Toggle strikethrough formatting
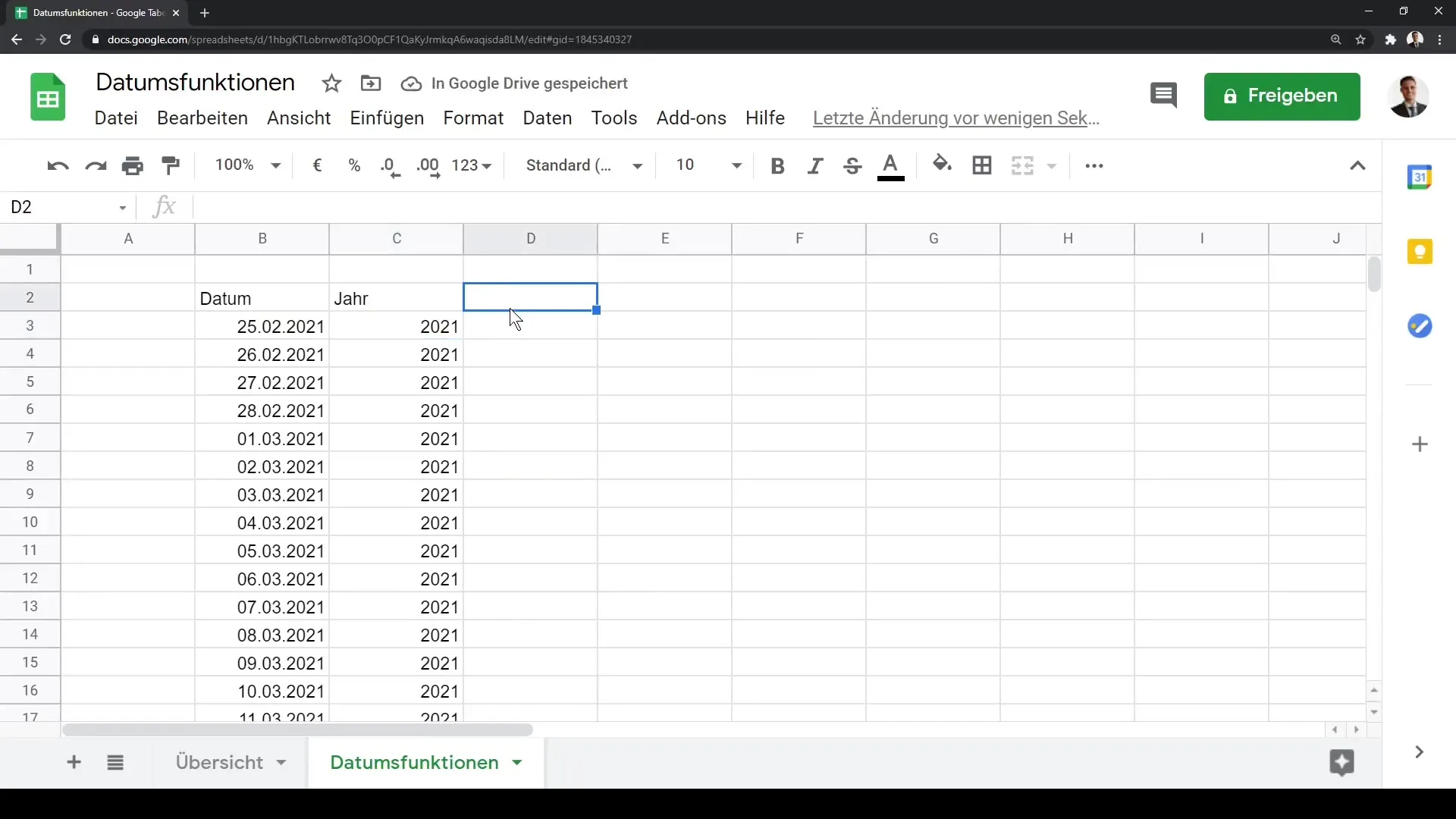The width and height of the screenshot is (1456, 819). tap(852, 166)
